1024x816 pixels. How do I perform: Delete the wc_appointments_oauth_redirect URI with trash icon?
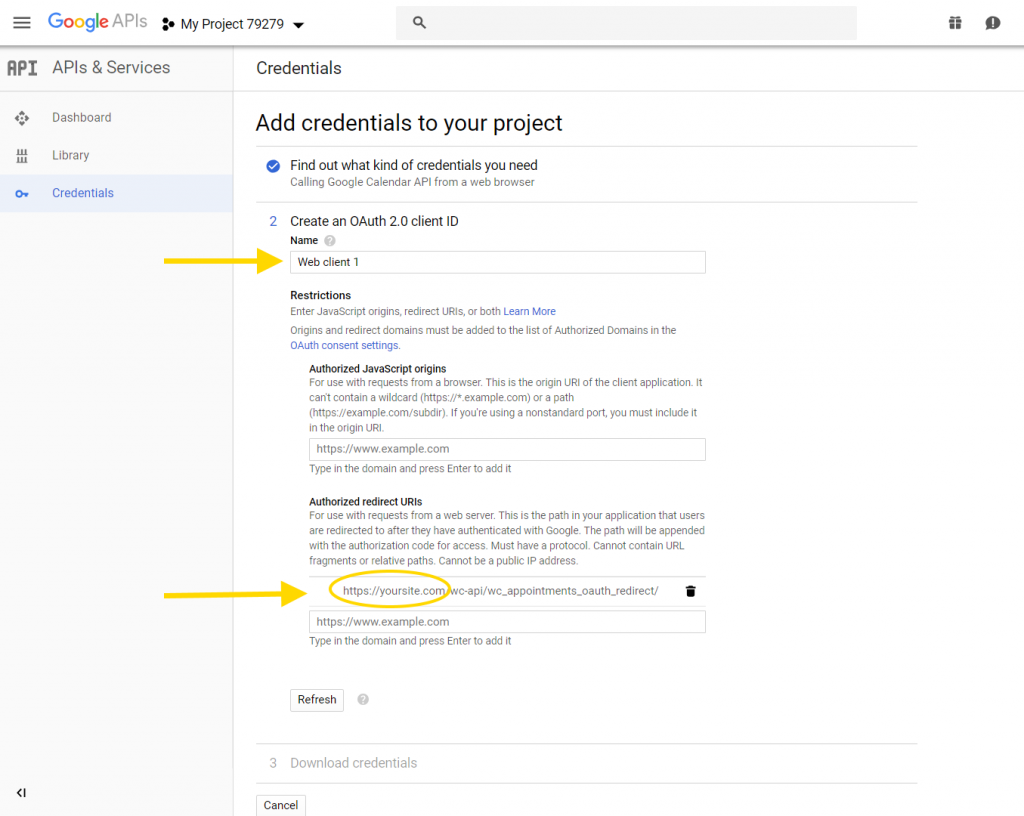click(x=690, y=591)
